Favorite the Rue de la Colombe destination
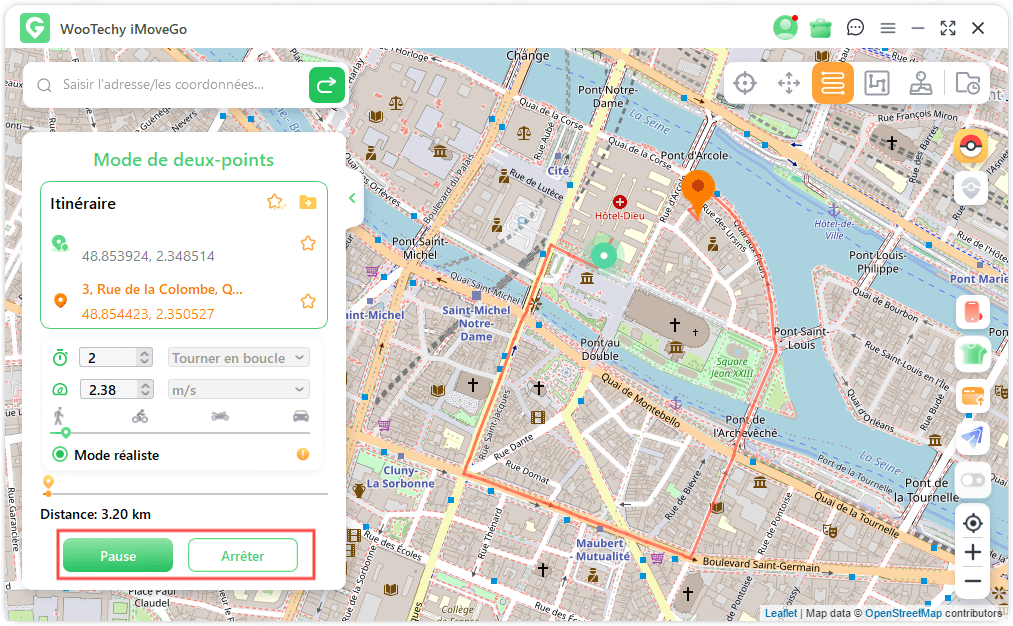The width and height of the screenshot is (1013, 626). pyautogui.click(x=308, y=301)
